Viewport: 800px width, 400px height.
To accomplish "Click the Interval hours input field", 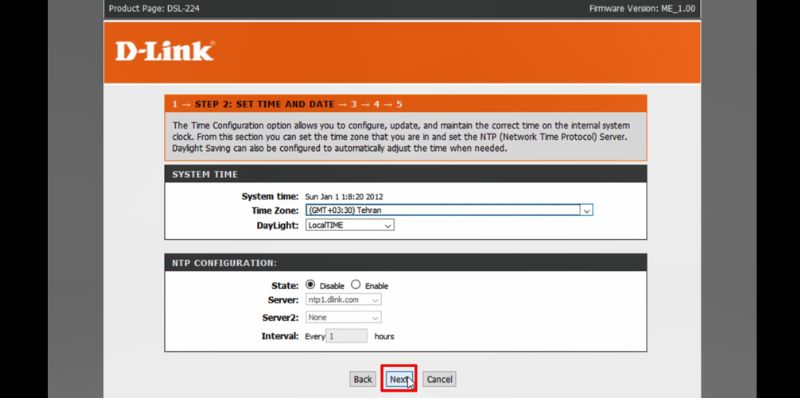I will pos(346,336).
